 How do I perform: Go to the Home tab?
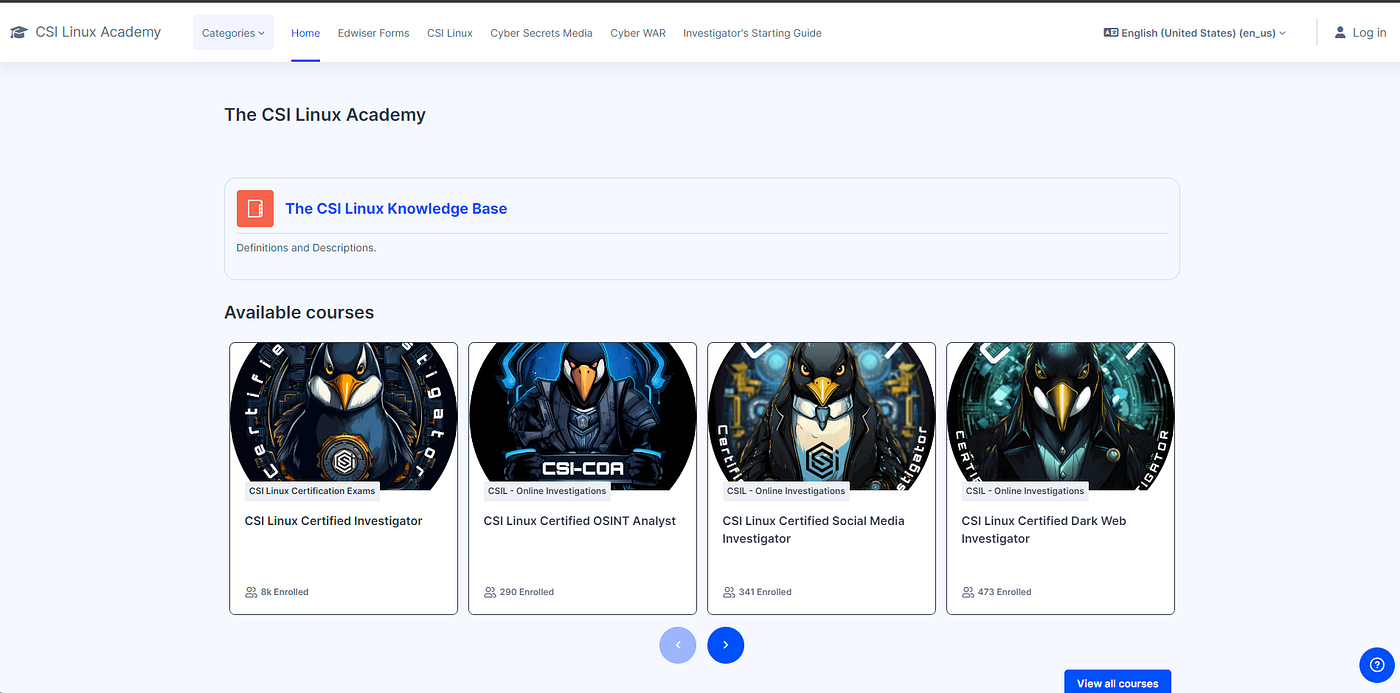click(x=306, y=33)
